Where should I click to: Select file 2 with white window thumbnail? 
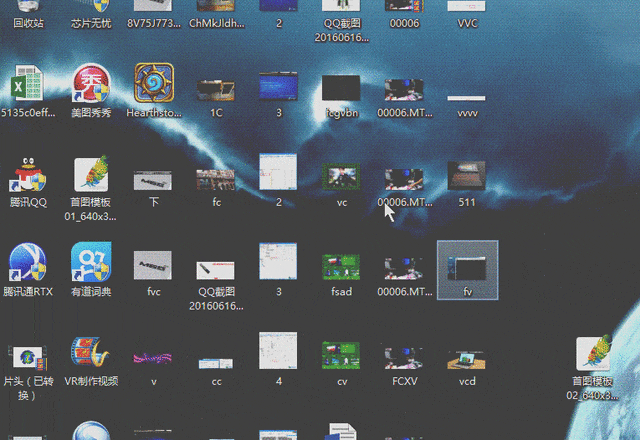[x=278, y=180]
